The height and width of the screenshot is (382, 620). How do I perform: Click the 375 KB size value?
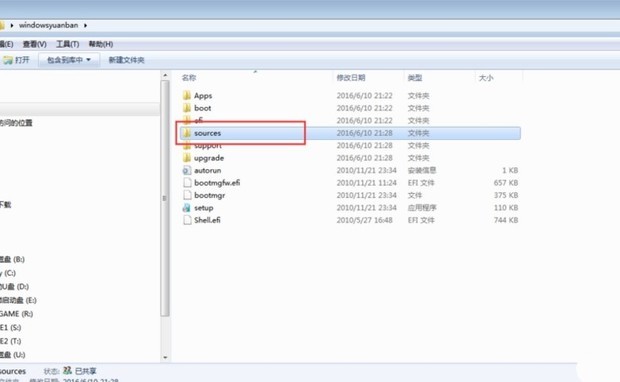(506, 195)
